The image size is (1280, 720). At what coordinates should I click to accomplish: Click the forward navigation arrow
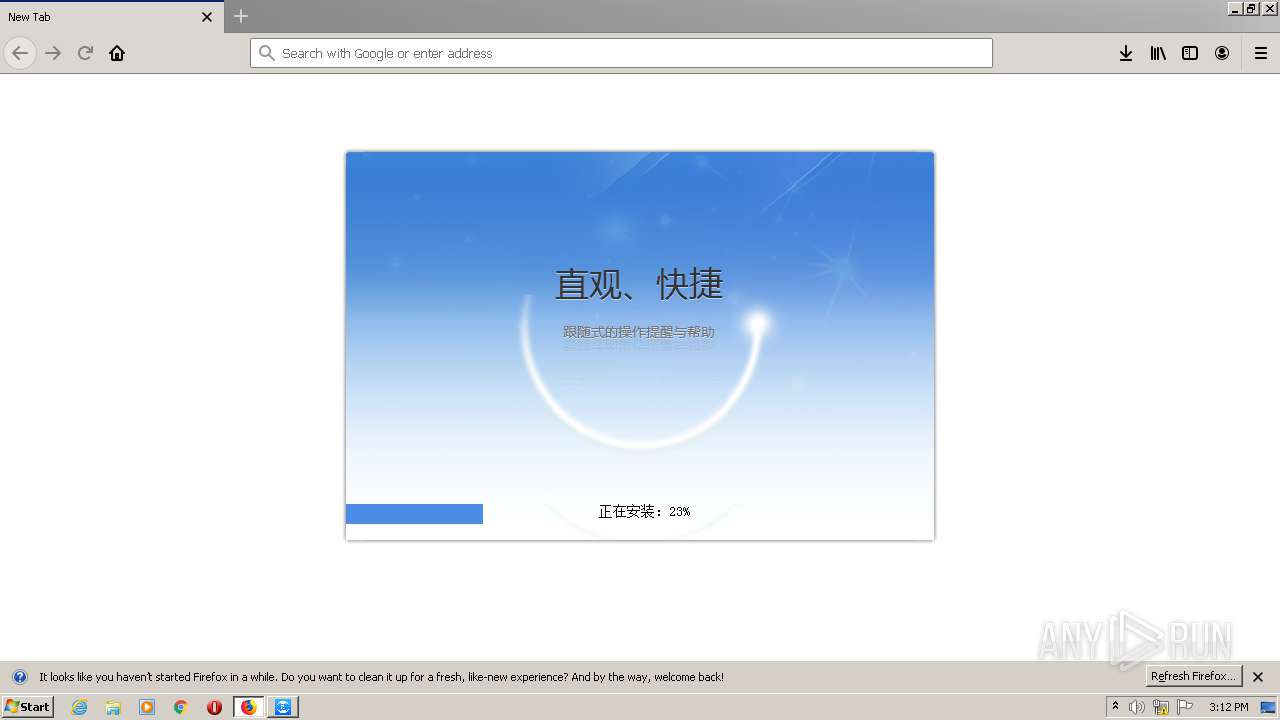pos(53,53)
